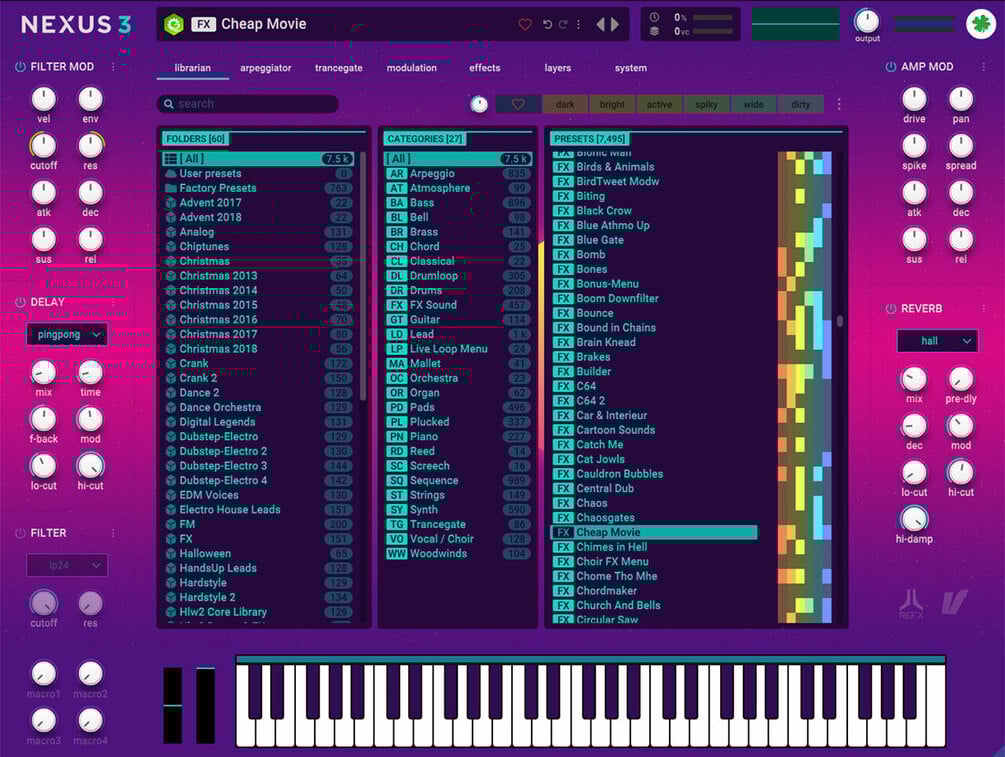Switch to the librarian tab

(x=192, y=68)
